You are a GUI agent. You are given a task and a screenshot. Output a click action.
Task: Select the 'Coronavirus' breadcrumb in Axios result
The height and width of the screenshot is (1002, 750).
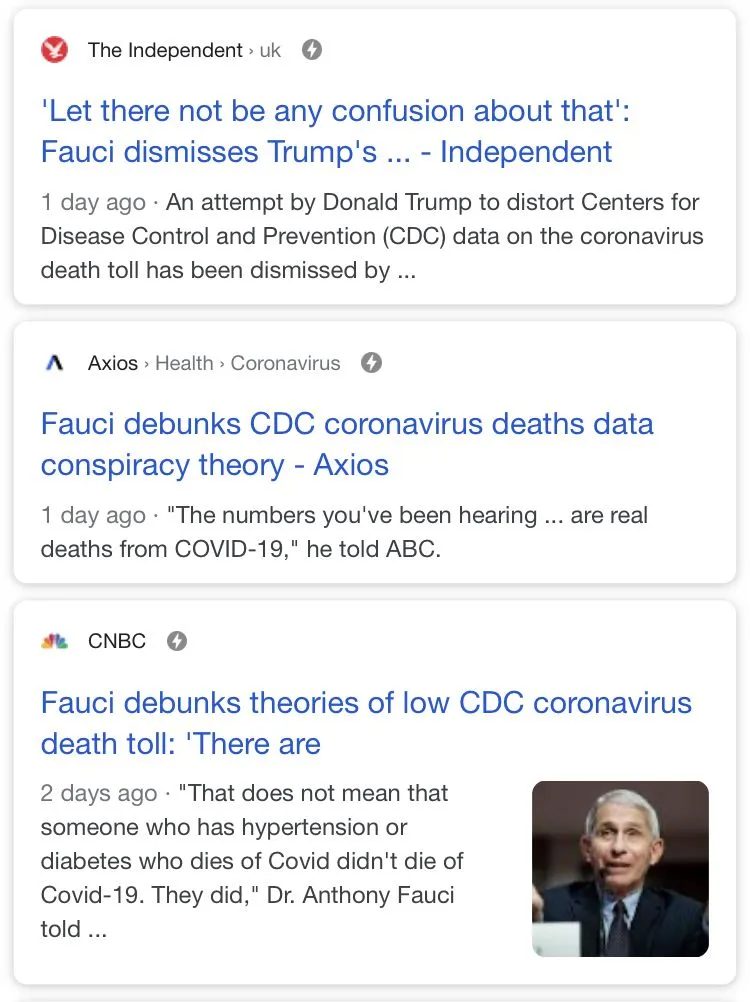pyautogui.click(x=285, y=363)
